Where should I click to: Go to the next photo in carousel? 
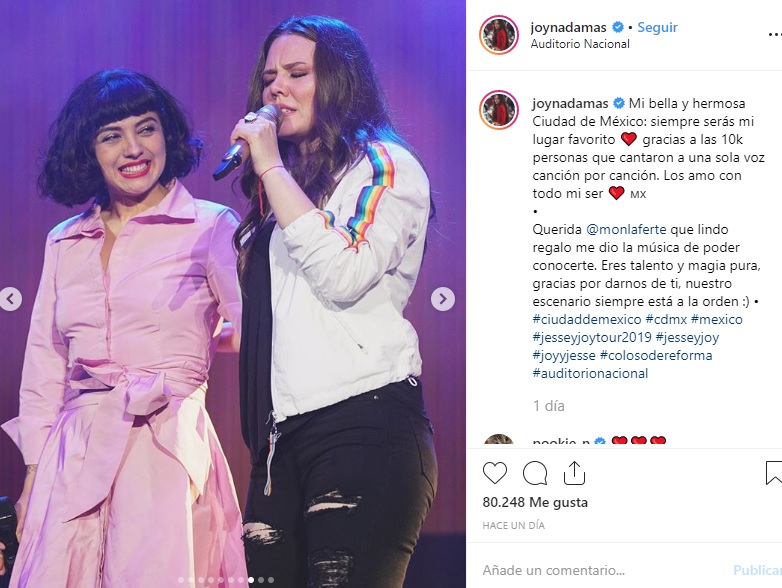pos(443,299)
